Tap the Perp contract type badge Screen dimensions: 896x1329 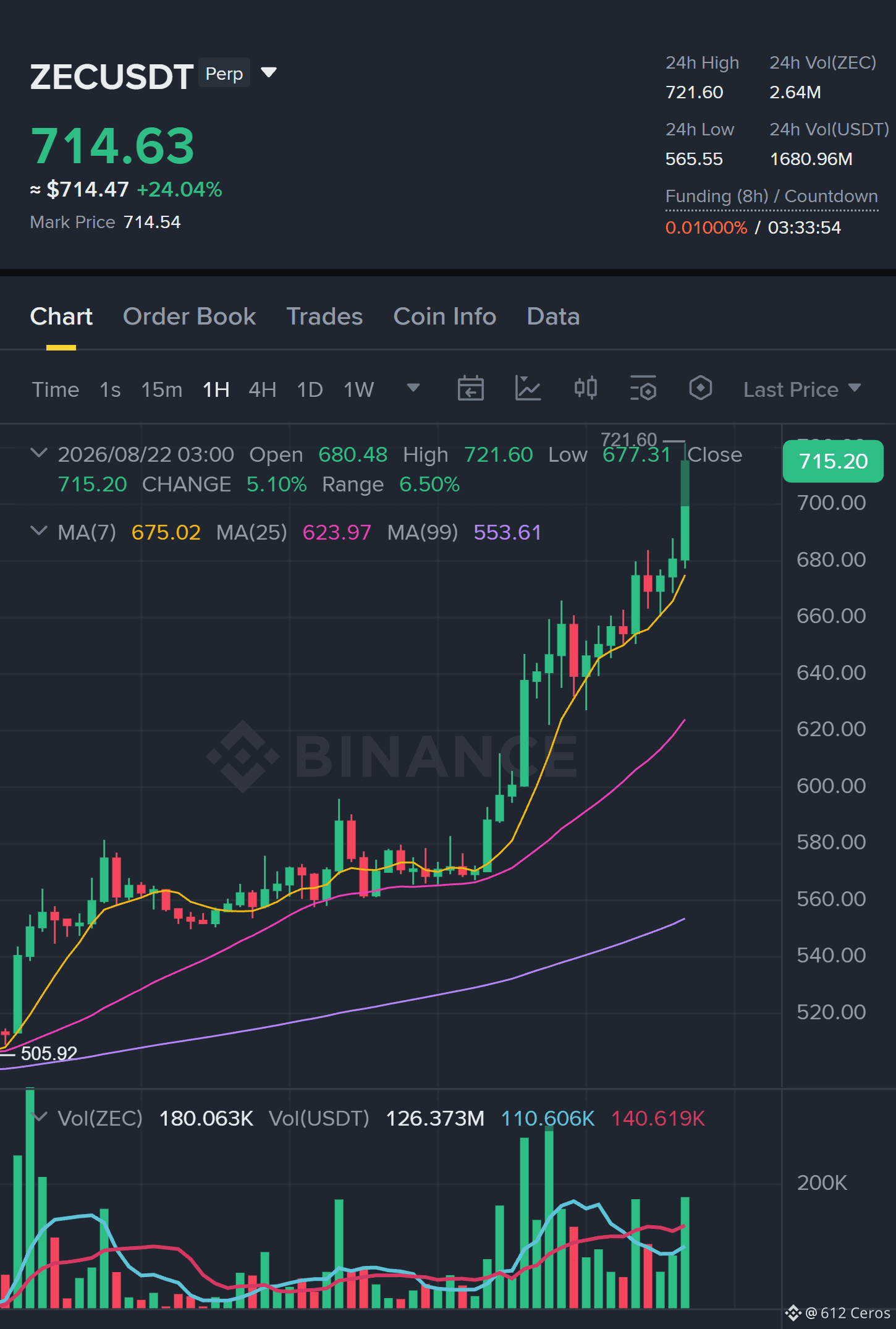pyautogui.click(x=224, y=73)
